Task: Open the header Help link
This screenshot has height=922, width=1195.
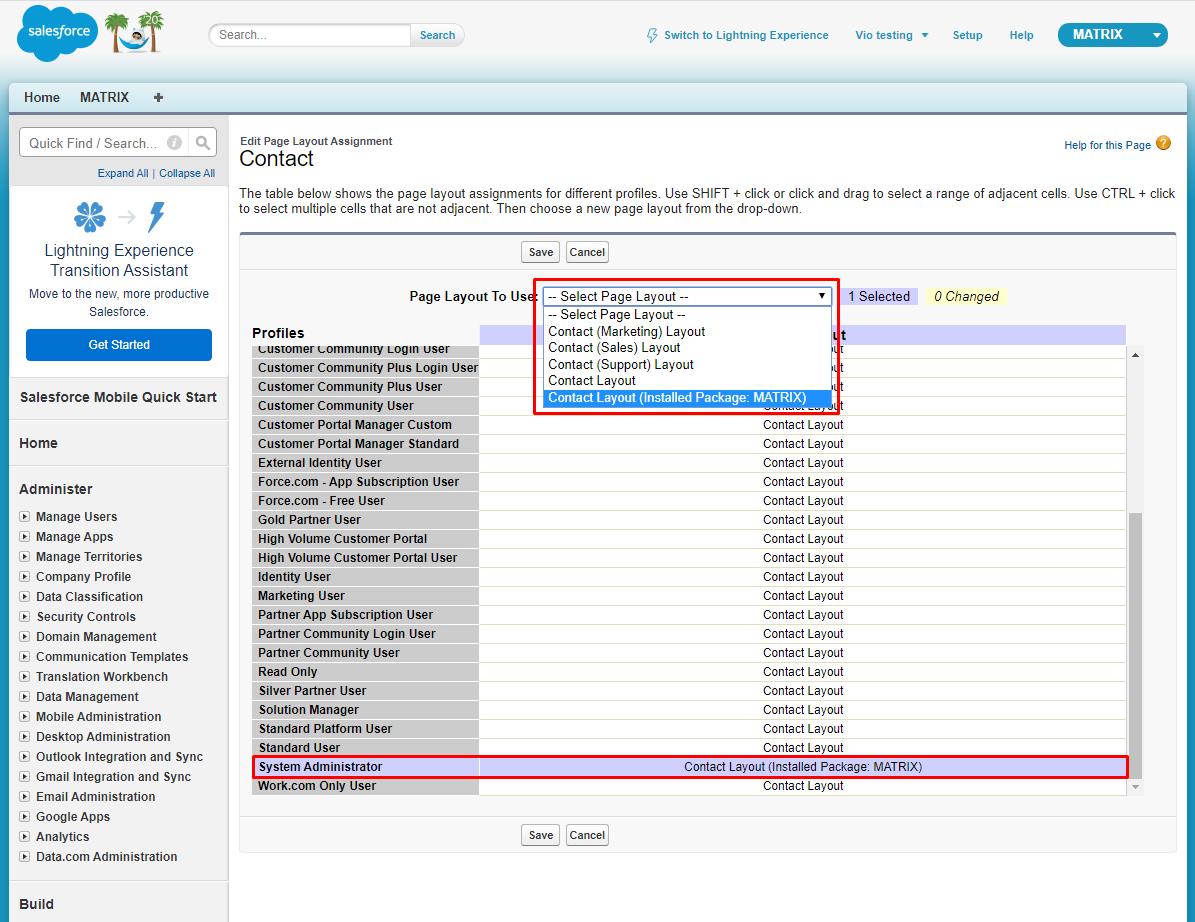Action: 1021,35
